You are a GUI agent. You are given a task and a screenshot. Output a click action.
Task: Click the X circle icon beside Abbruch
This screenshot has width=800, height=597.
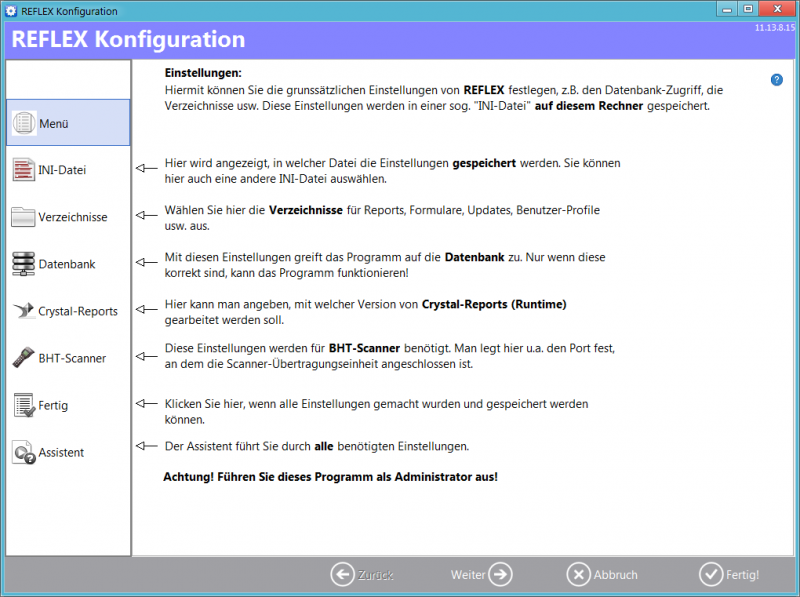[x=579, y=575]
